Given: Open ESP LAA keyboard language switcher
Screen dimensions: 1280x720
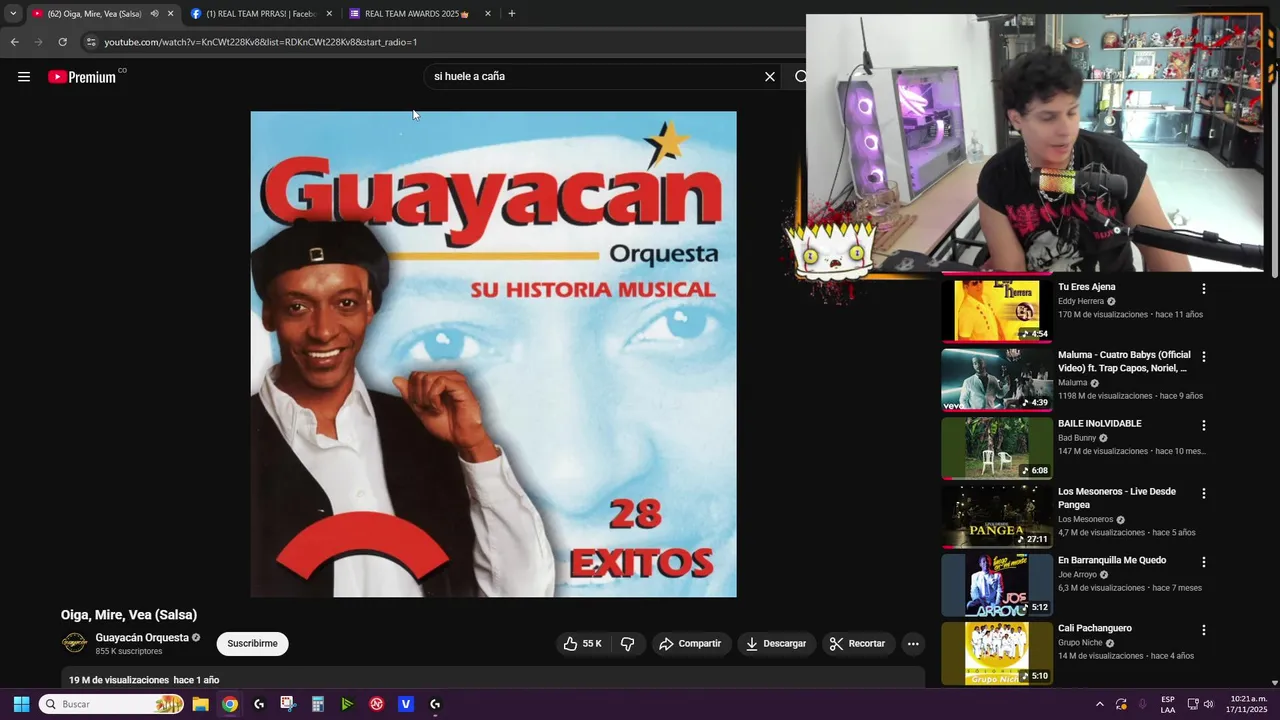Looking at the screenshot, I should 1168,704.
